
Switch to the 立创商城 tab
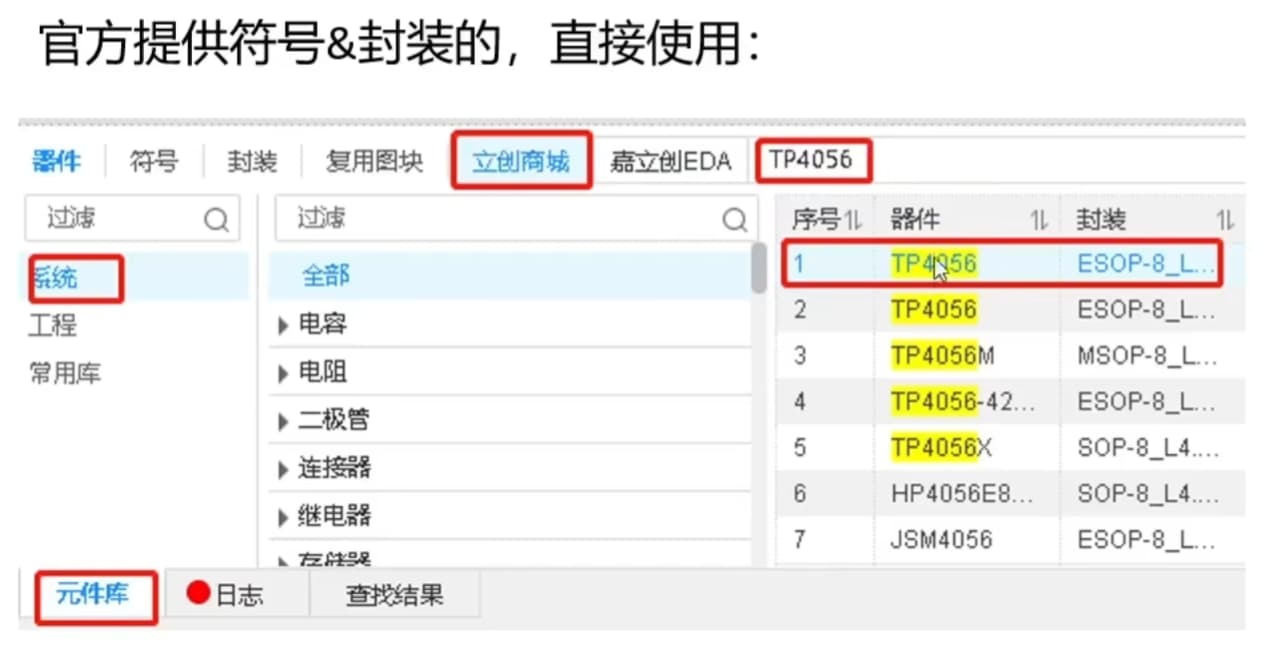520,161
